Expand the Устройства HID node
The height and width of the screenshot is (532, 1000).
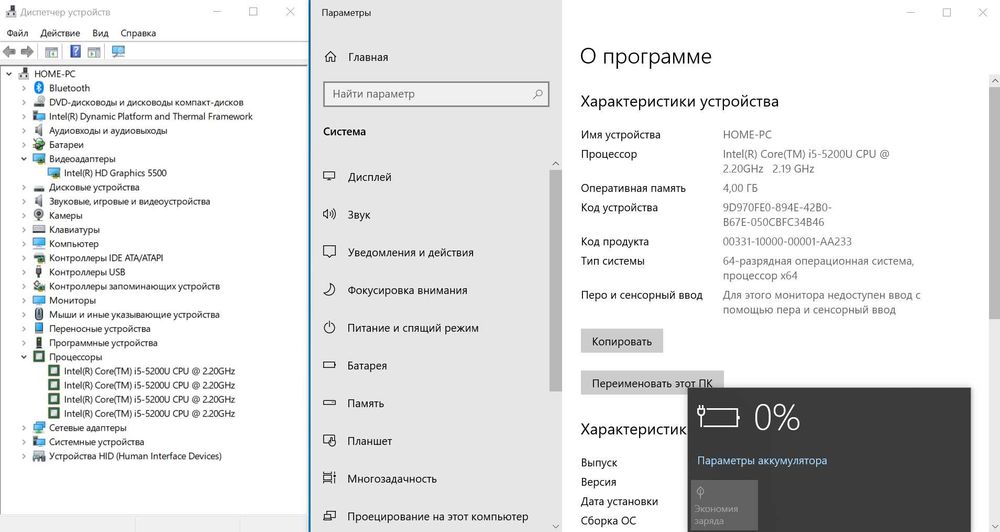[24, 456]
